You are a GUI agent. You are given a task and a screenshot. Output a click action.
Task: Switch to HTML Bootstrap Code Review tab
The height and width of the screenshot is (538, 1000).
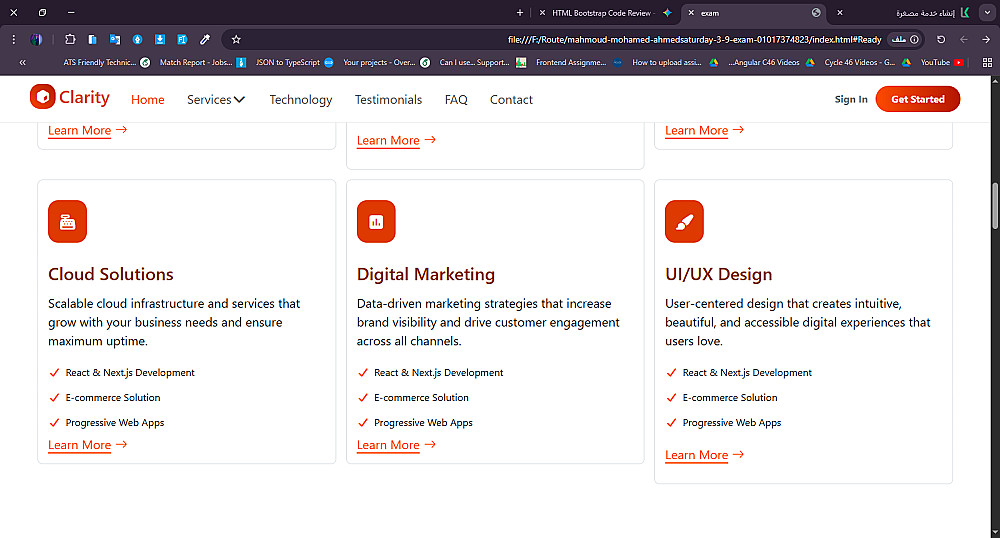pos(600,13)
